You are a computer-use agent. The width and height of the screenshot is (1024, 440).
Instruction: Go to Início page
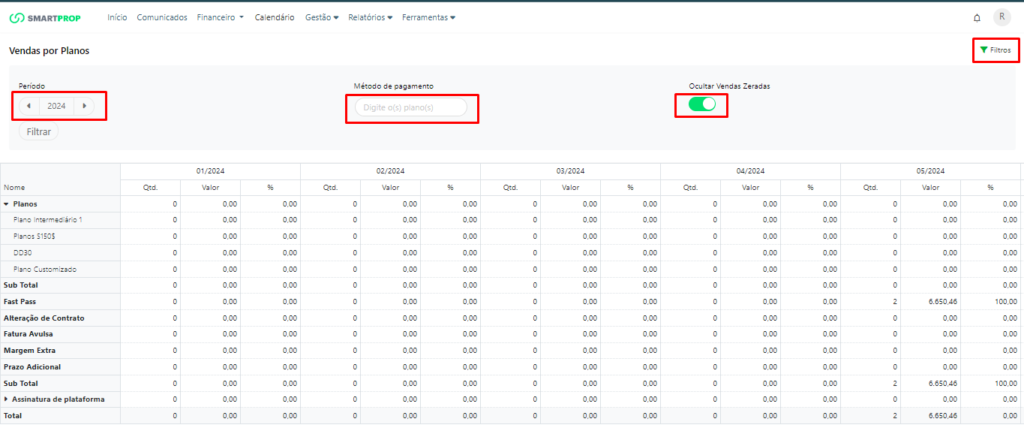click(117, 17)
